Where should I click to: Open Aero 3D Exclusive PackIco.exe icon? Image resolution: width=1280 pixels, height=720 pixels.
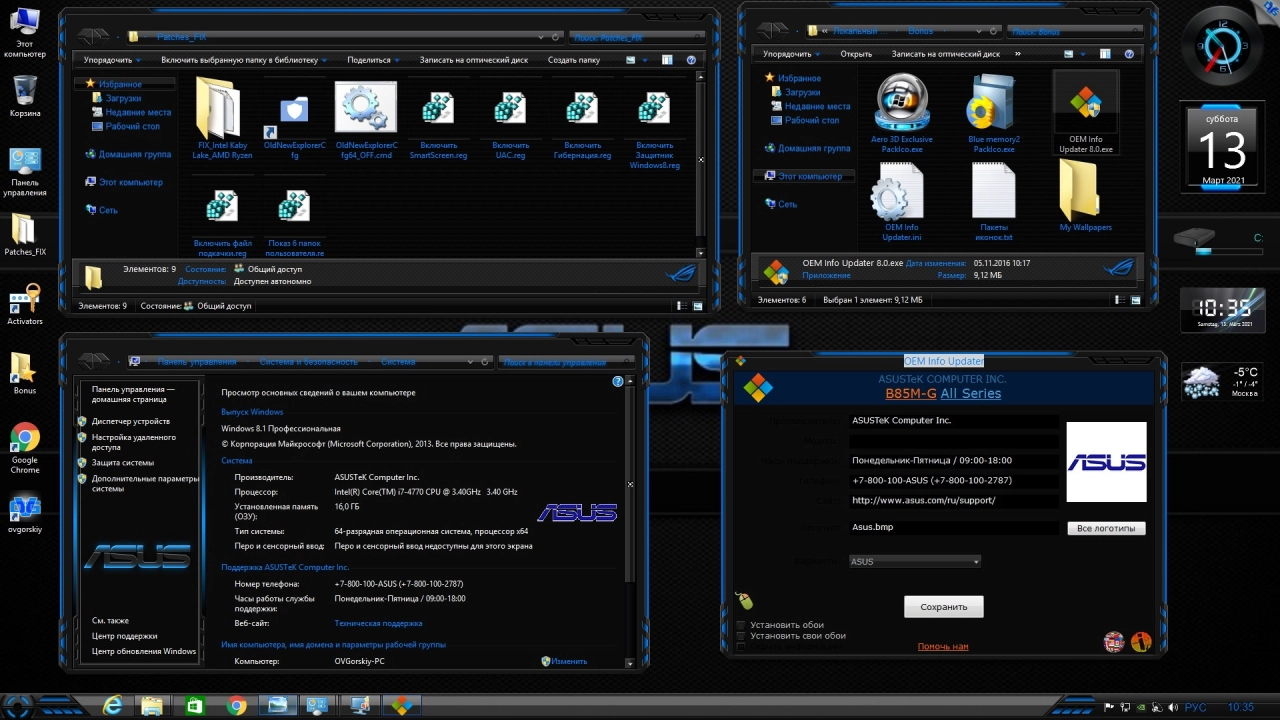(901, 104)
